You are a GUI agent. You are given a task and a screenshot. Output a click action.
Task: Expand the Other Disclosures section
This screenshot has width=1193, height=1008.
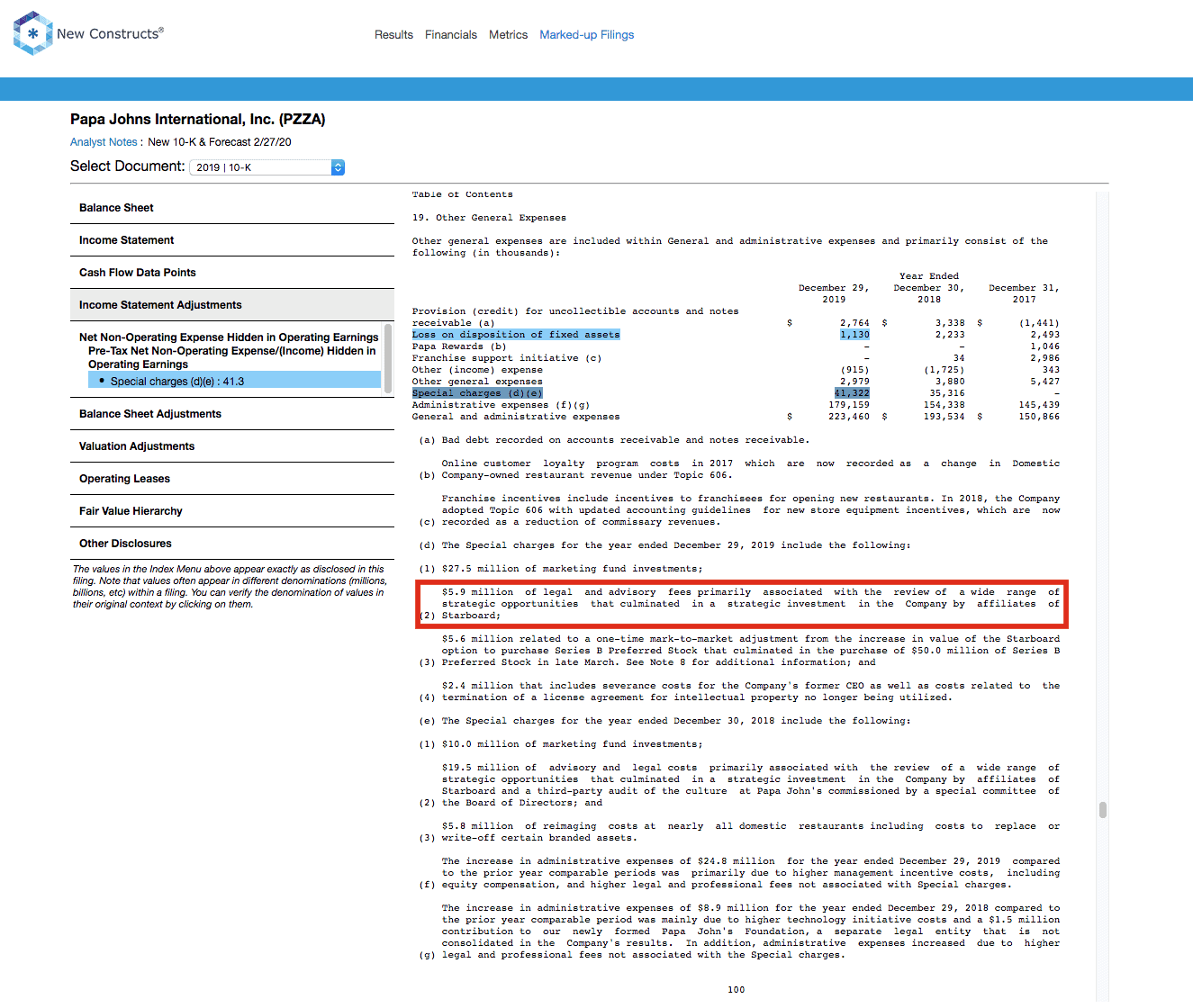pos(232,544)
